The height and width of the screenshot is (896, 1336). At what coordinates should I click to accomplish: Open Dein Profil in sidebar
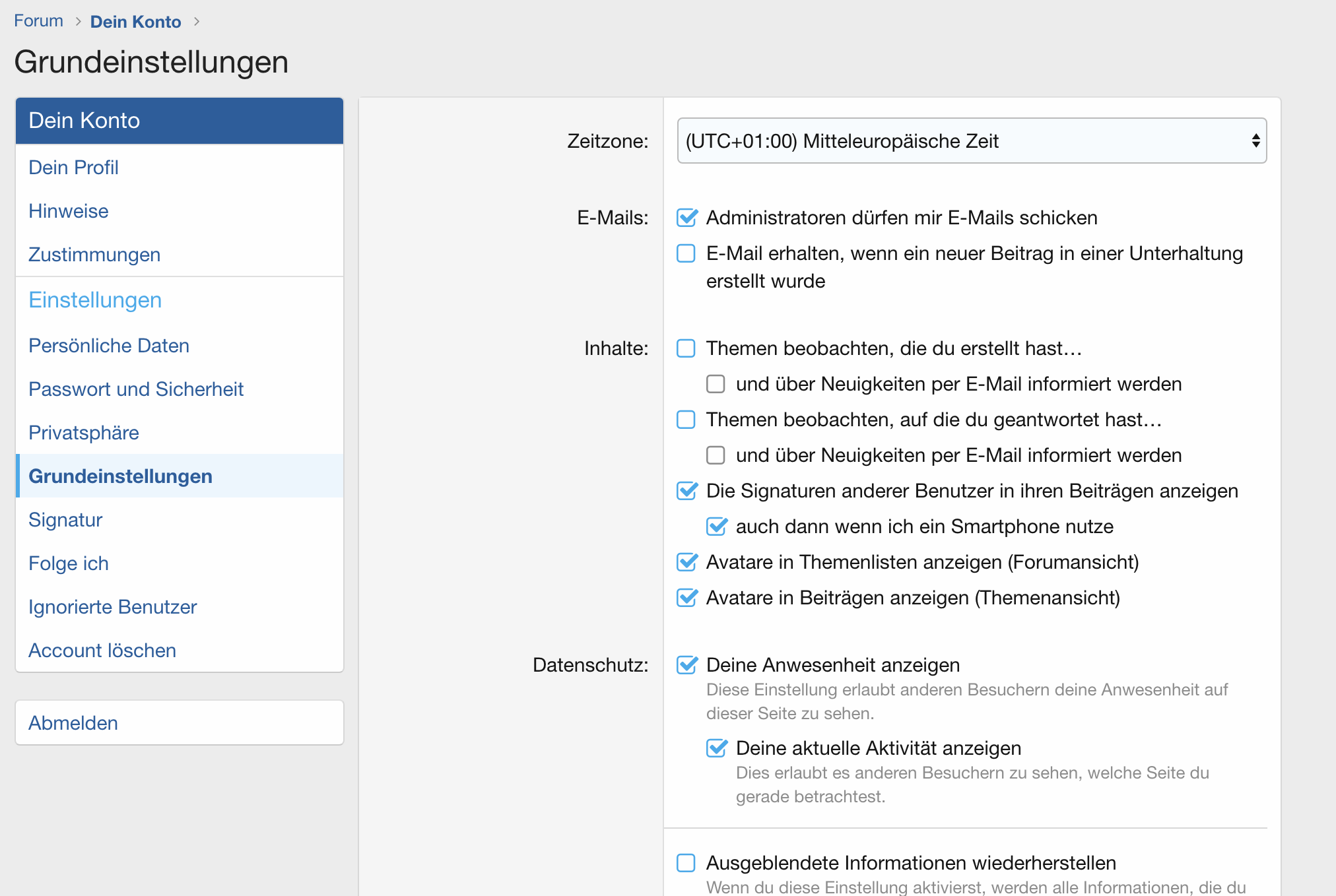73,168
